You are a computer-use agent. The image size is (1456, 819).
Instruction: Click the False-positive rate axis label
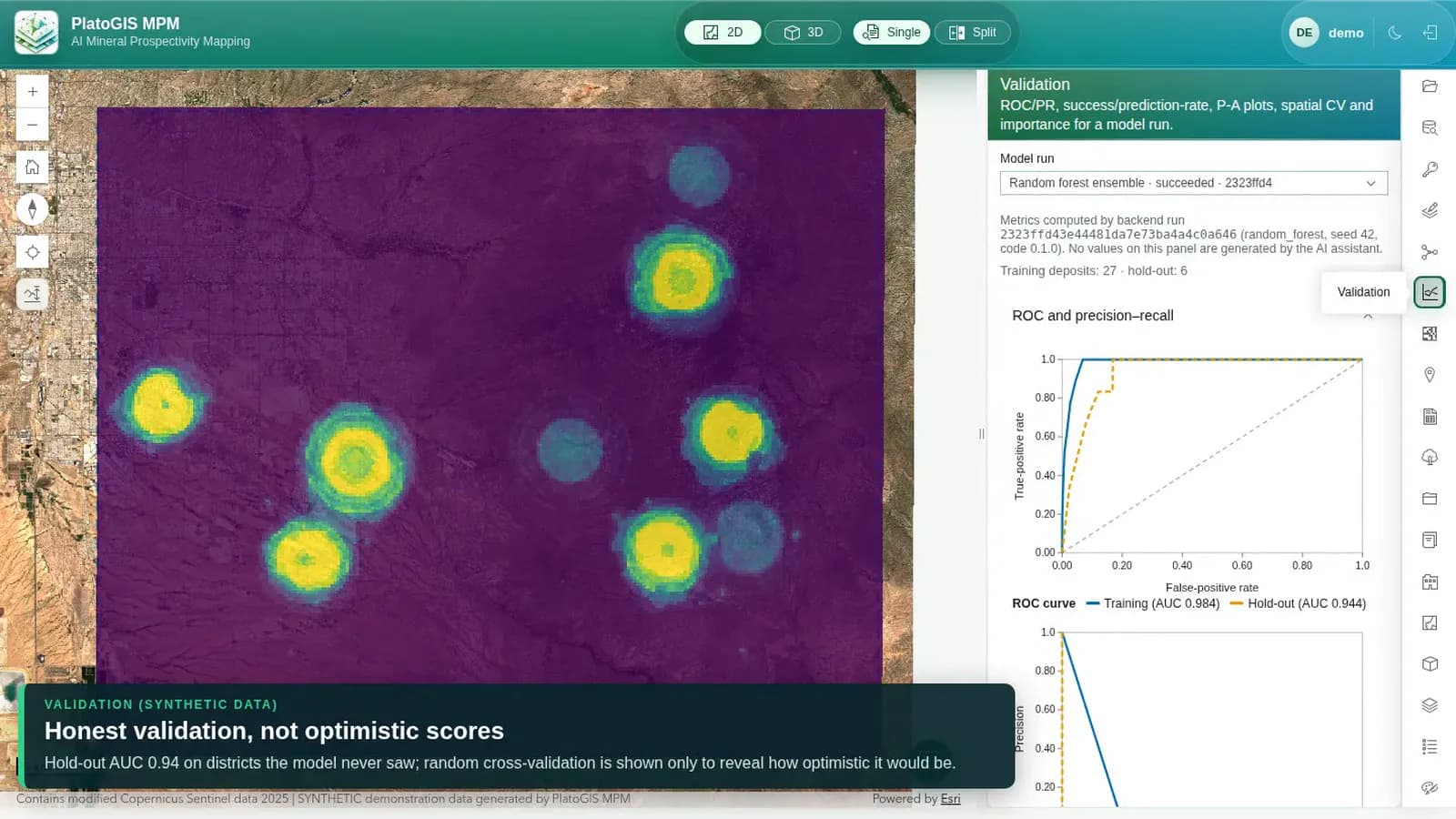click(1211, 588)
